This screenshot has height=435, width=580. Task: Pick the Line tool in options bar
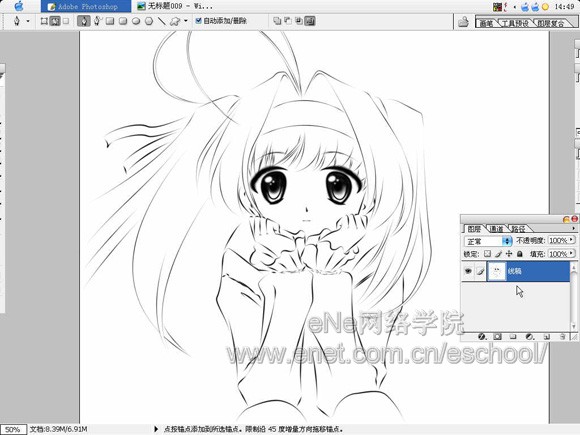(x=162, y=21)
